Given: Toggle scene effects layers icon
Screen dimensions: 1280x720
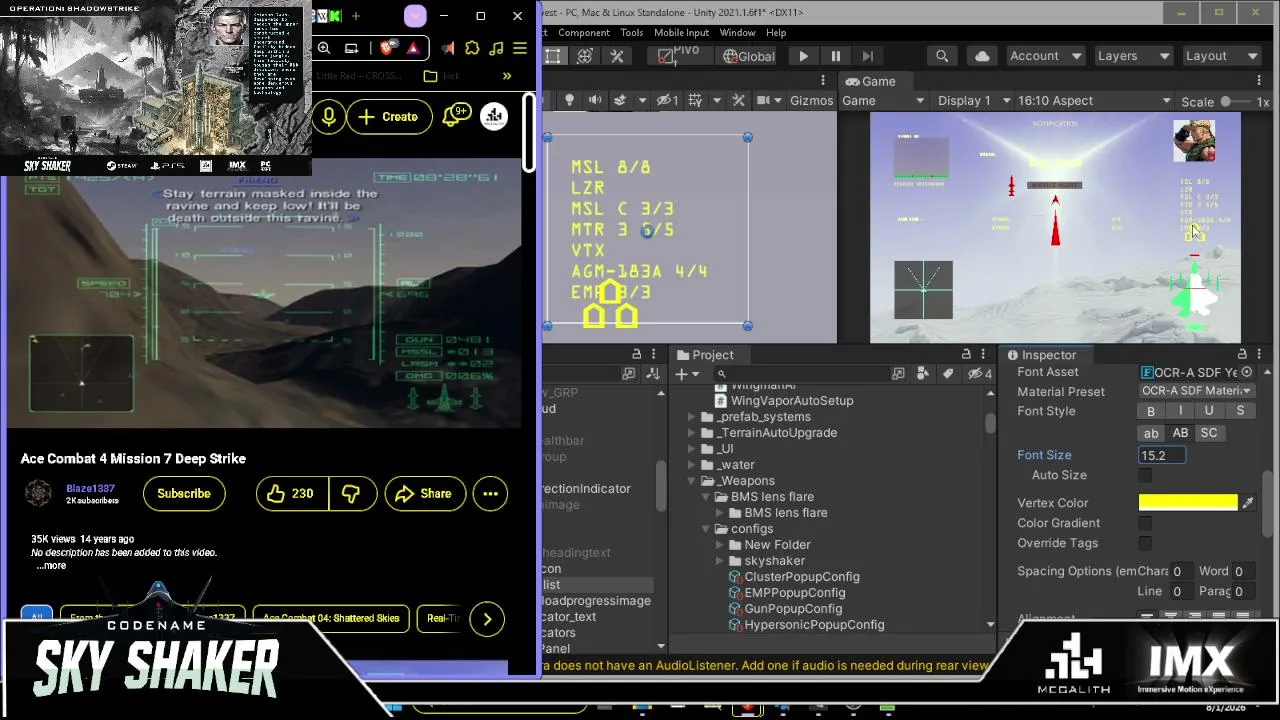Looking at the screenshot, I should click(x=620, y=100).
